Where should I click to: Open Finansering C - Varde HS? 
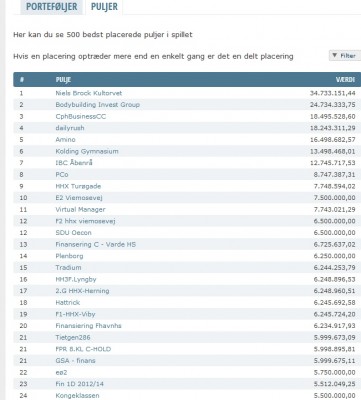[96, 244]
